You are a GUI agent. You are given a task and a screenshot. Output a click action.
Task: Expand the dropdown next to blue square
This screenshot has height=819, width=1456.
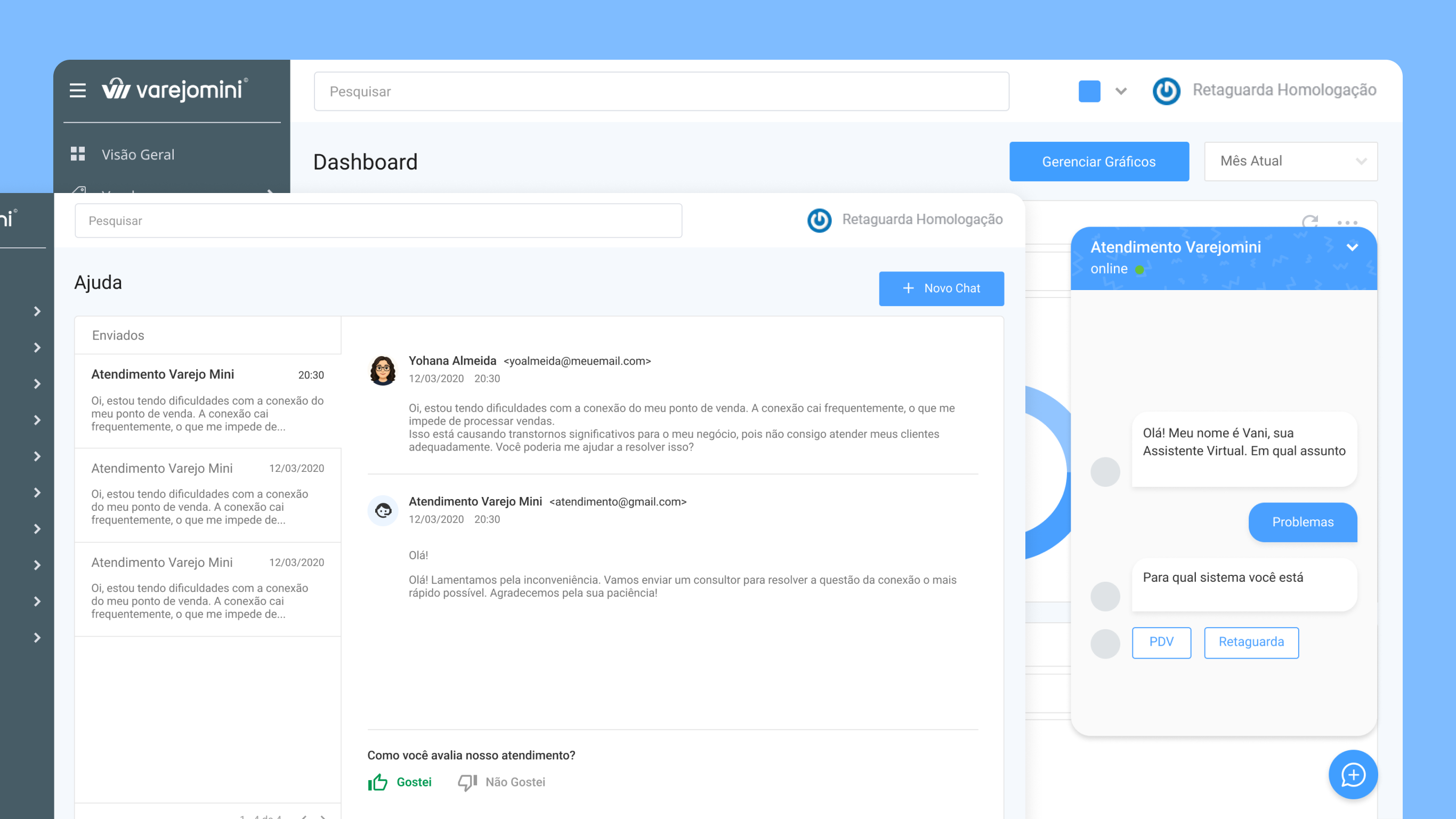[x=1121, y=91]
